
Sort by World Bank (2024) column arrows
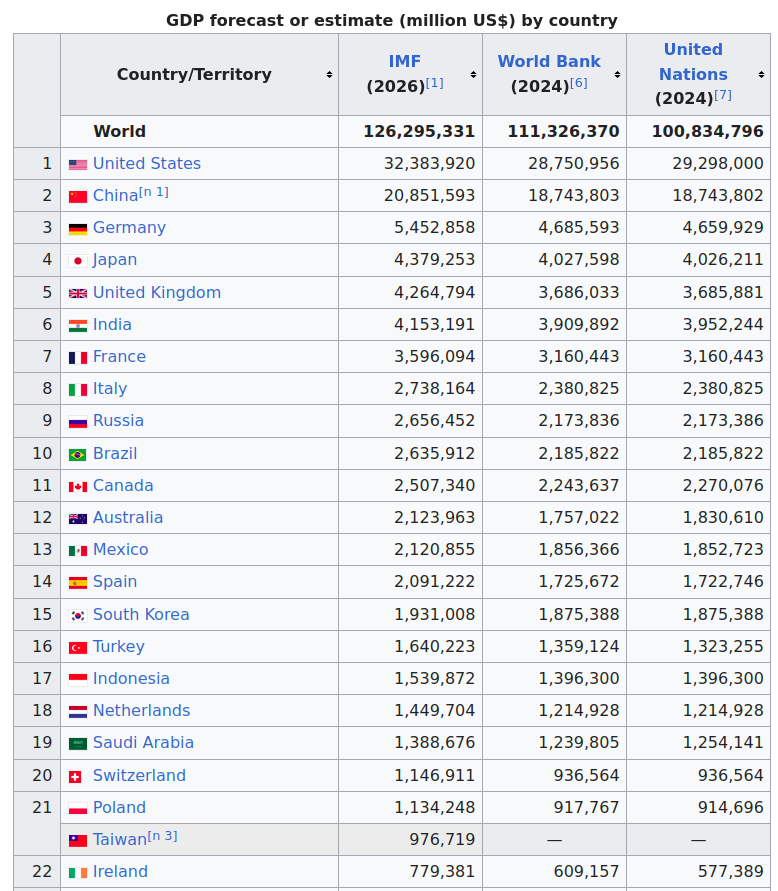(x=617, y=74)
